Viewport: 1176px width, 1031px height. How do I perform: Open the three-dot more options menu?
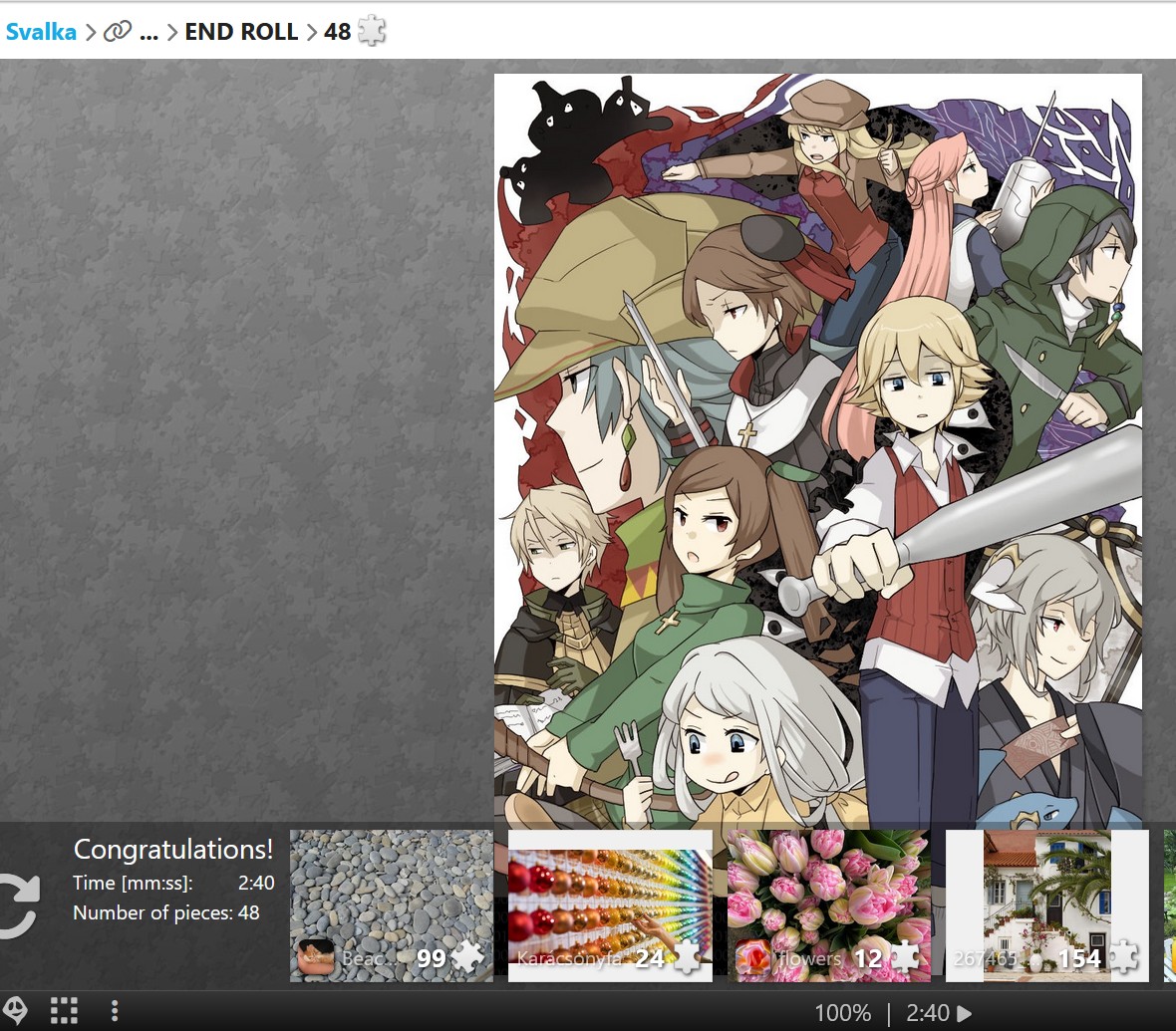115,1011
